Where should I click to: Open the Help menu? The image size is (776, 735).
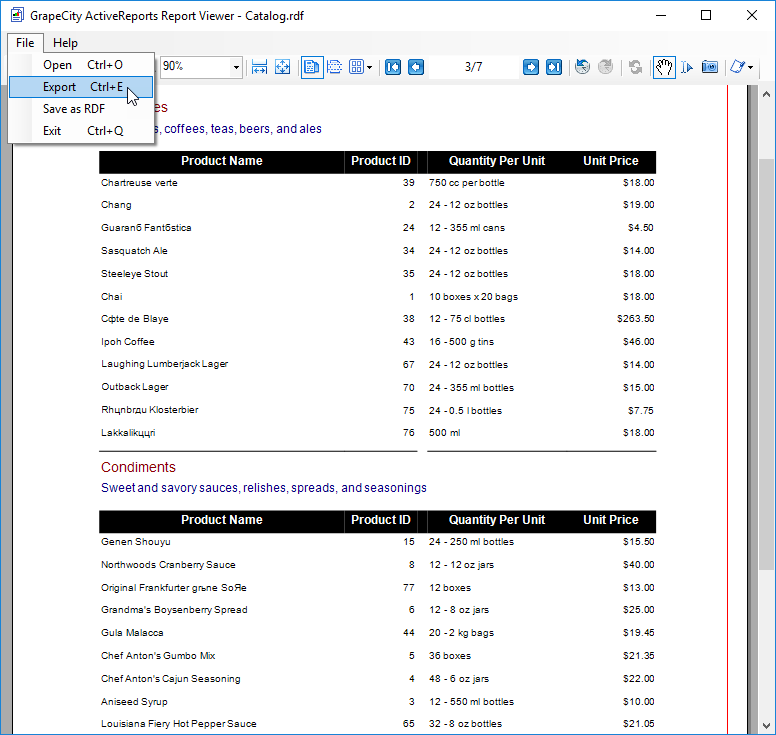point(65,43)
